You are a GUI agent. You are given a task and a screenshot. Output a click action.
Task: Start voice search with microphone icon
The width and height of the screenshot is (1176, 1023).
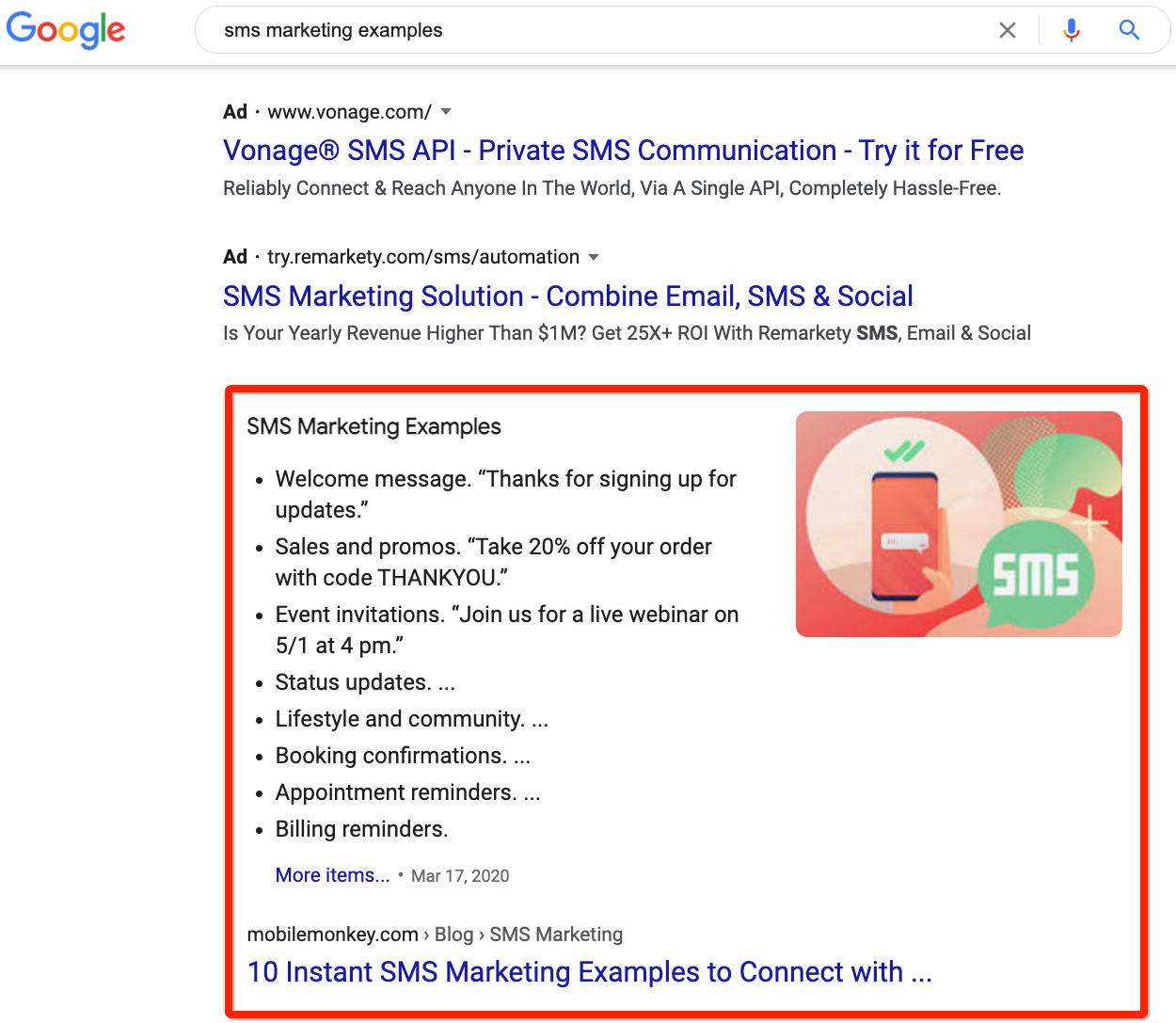point(1071,30)
